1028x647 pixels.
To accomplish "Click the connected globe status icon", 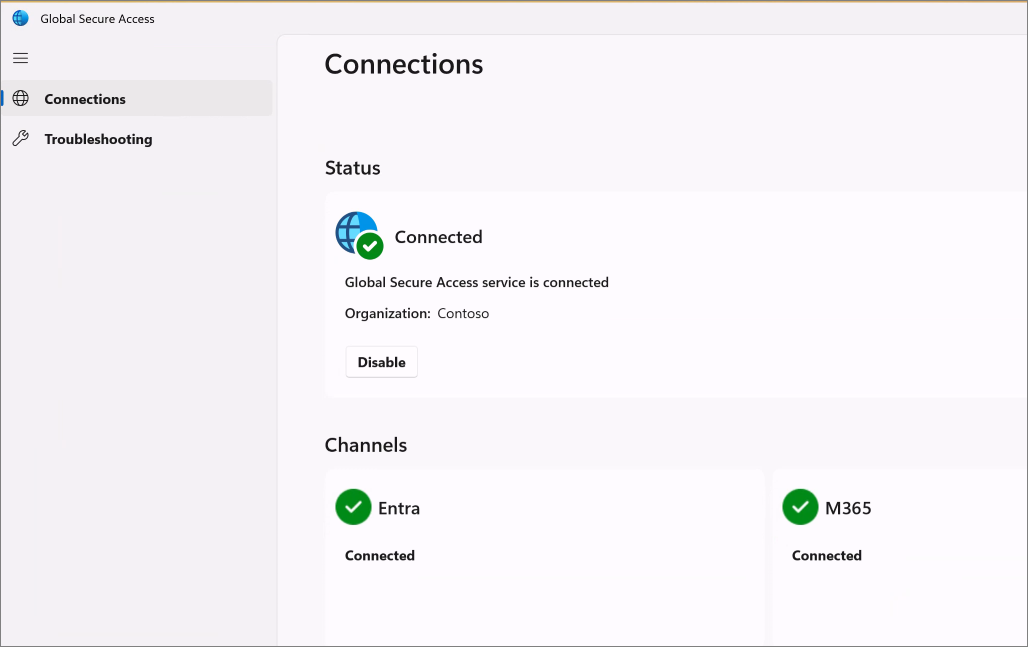I will (x=359, y=235).
